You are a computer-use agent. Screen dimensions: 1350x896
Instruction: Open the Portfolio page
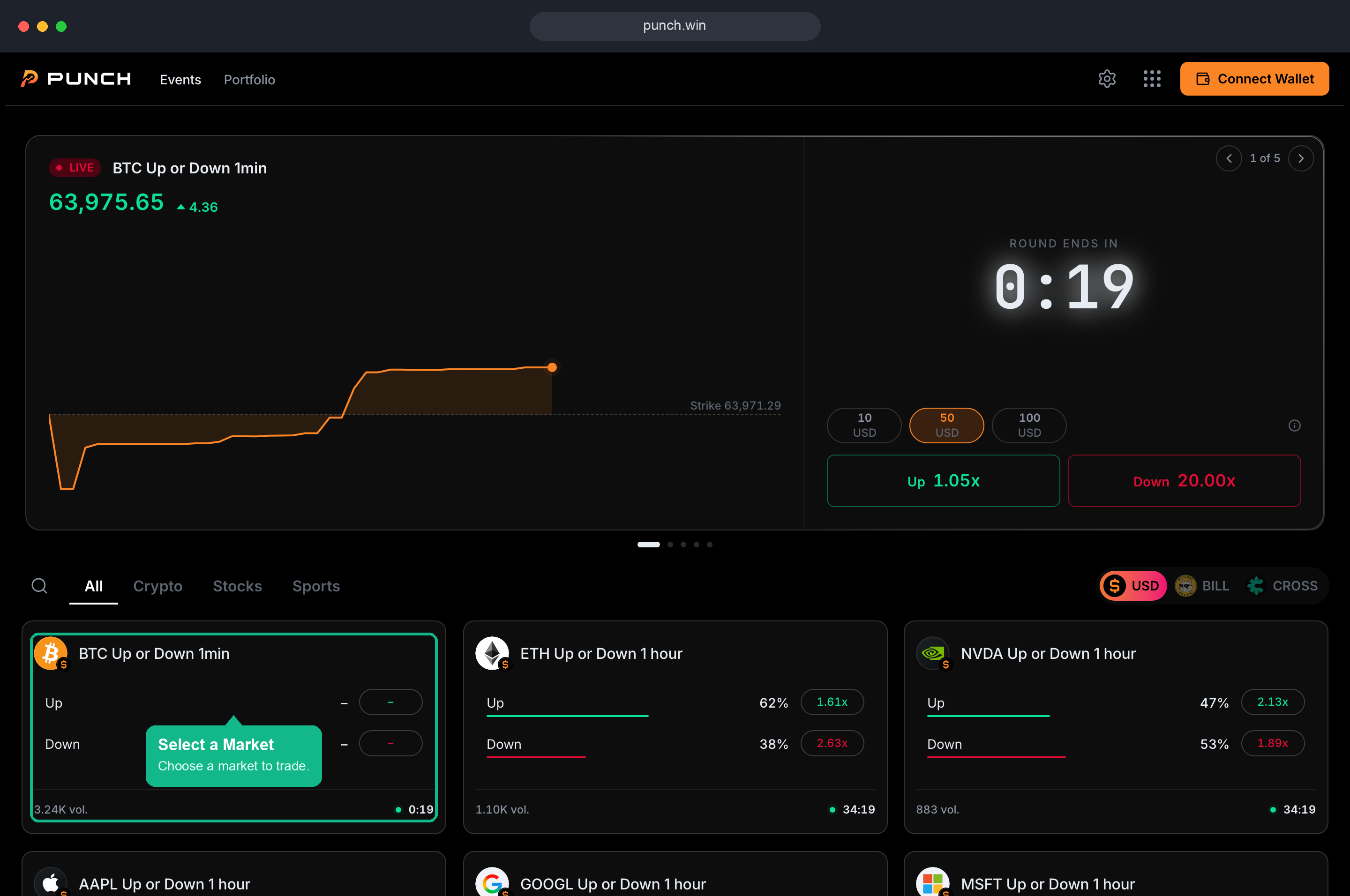tap(249, 79)
